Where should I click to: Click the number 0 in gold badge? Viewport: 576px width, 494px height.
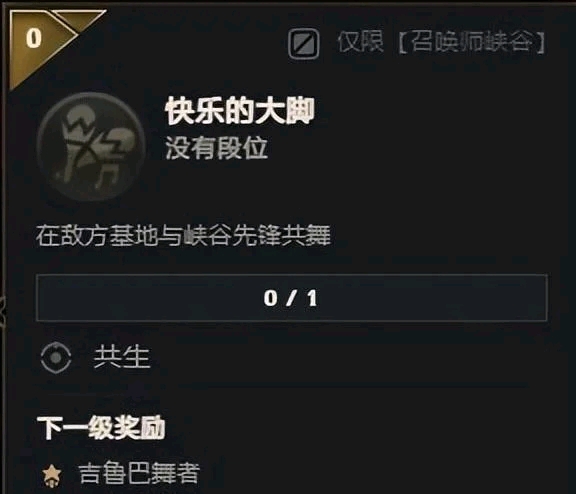(33, 38)
